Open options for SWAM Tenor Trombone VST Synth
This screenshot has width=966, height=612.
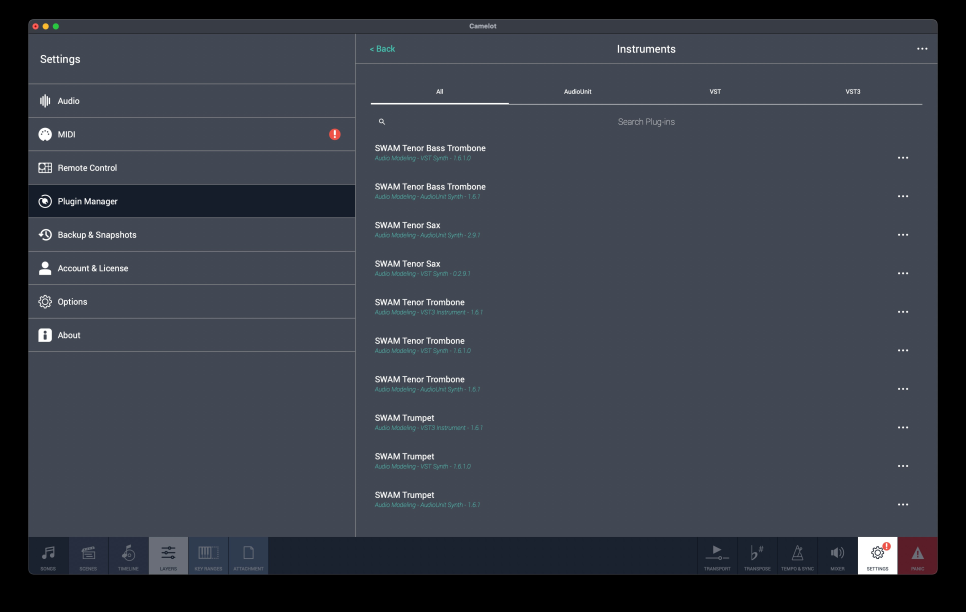click(903, 351)
